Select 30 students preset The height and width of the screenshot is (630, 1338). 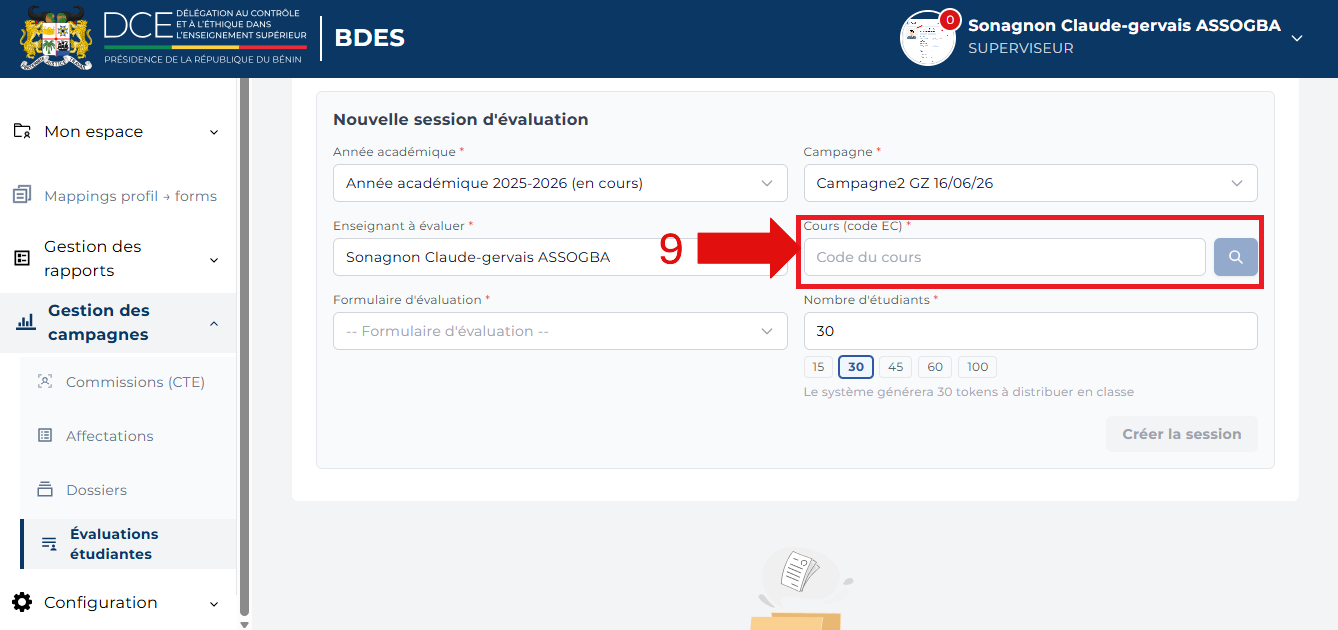[856, 367]
